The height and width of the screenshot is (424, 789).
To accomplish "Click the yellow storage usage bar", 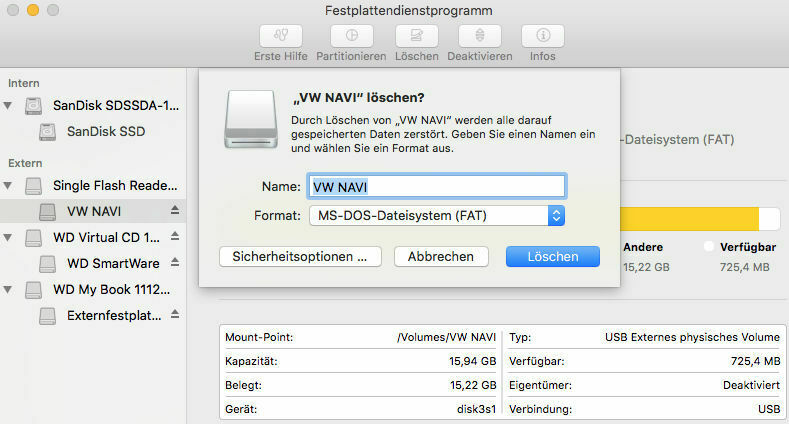I will 689,219.
